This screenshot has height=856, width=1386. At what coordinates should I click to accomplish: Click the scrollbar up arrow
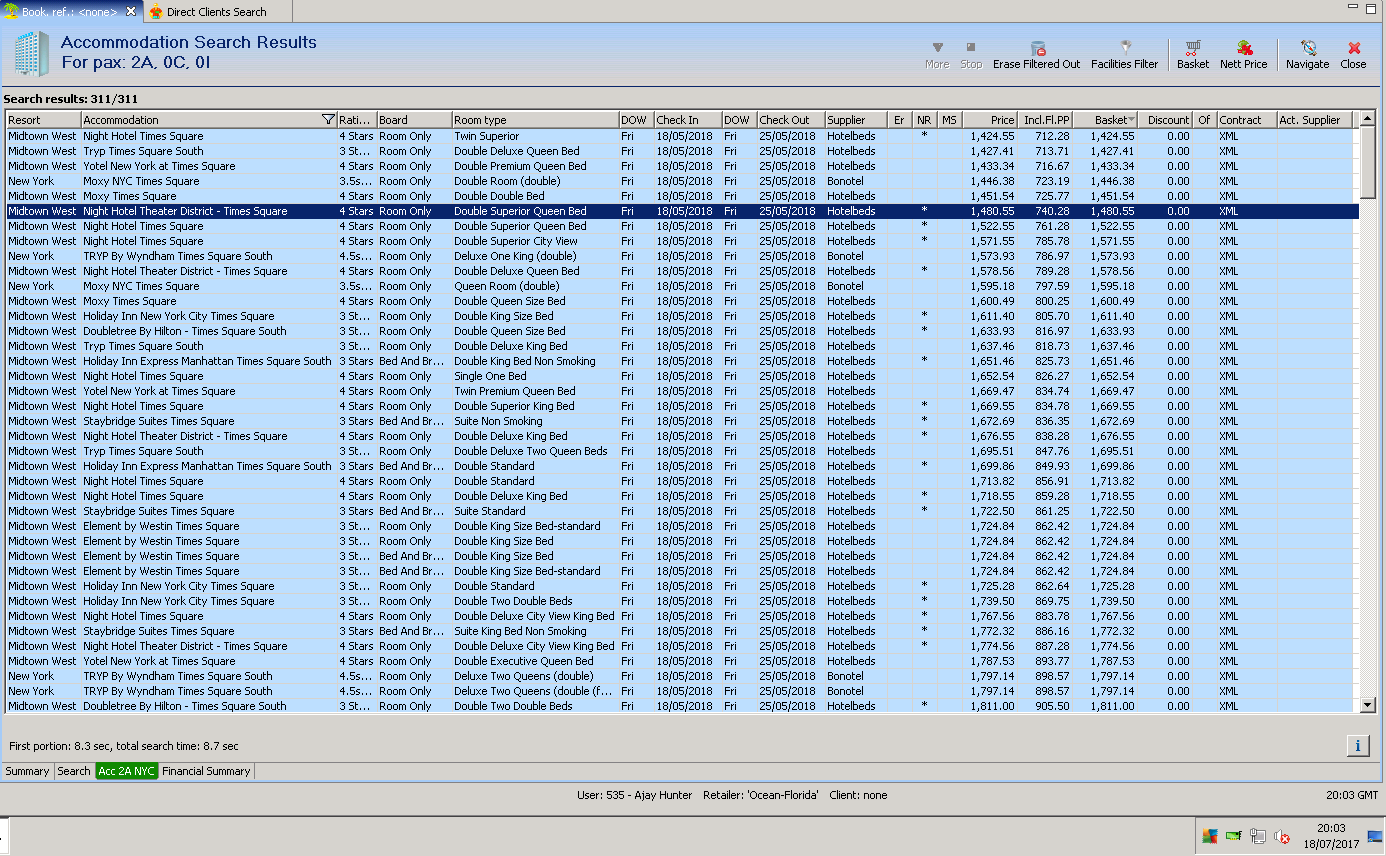pyautogui.click(x=1368, y=120)
